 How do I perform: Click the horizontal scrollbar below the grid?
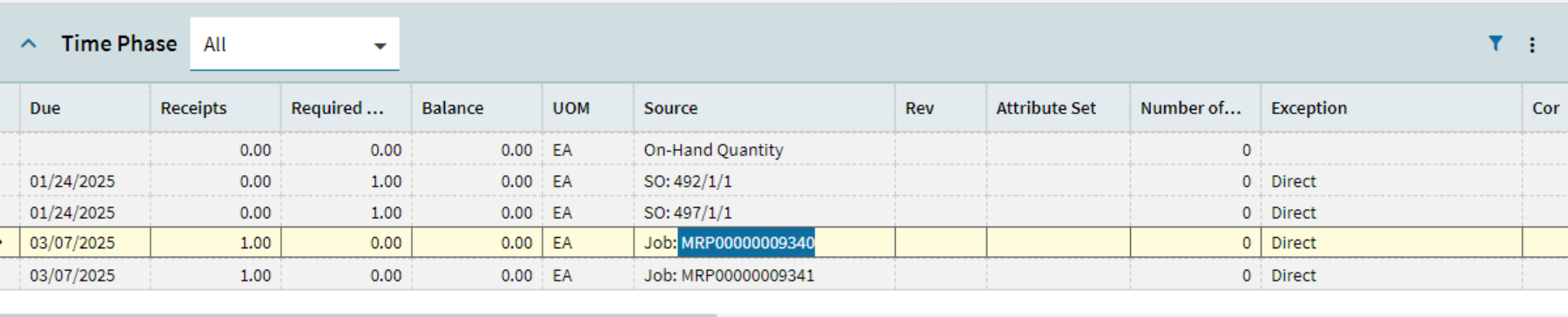pyautogui.click(x=358, y=314)
